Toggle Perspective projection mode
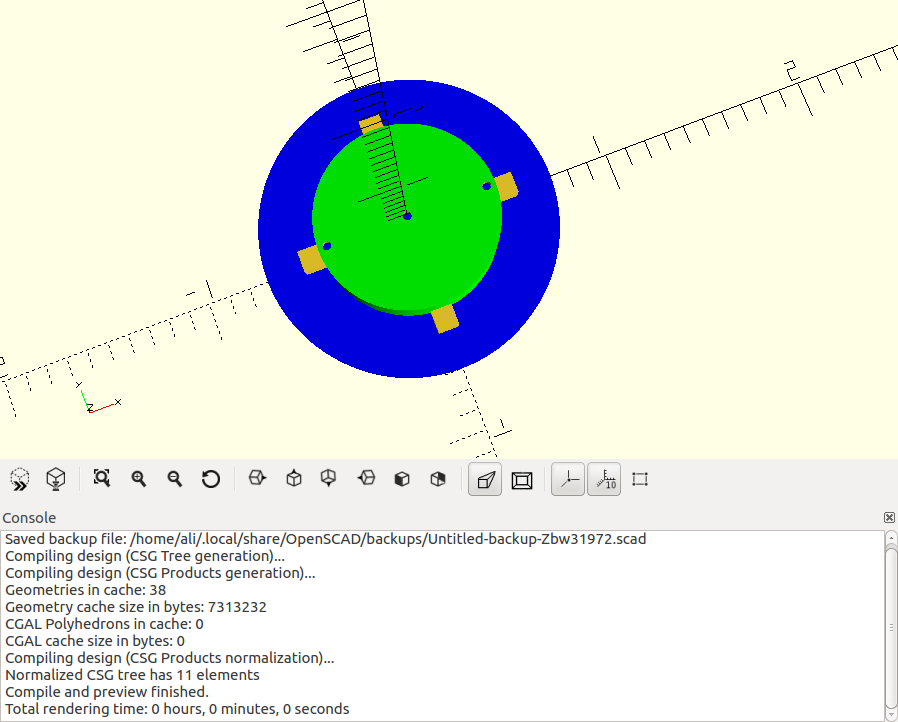 tap(485, 479)
